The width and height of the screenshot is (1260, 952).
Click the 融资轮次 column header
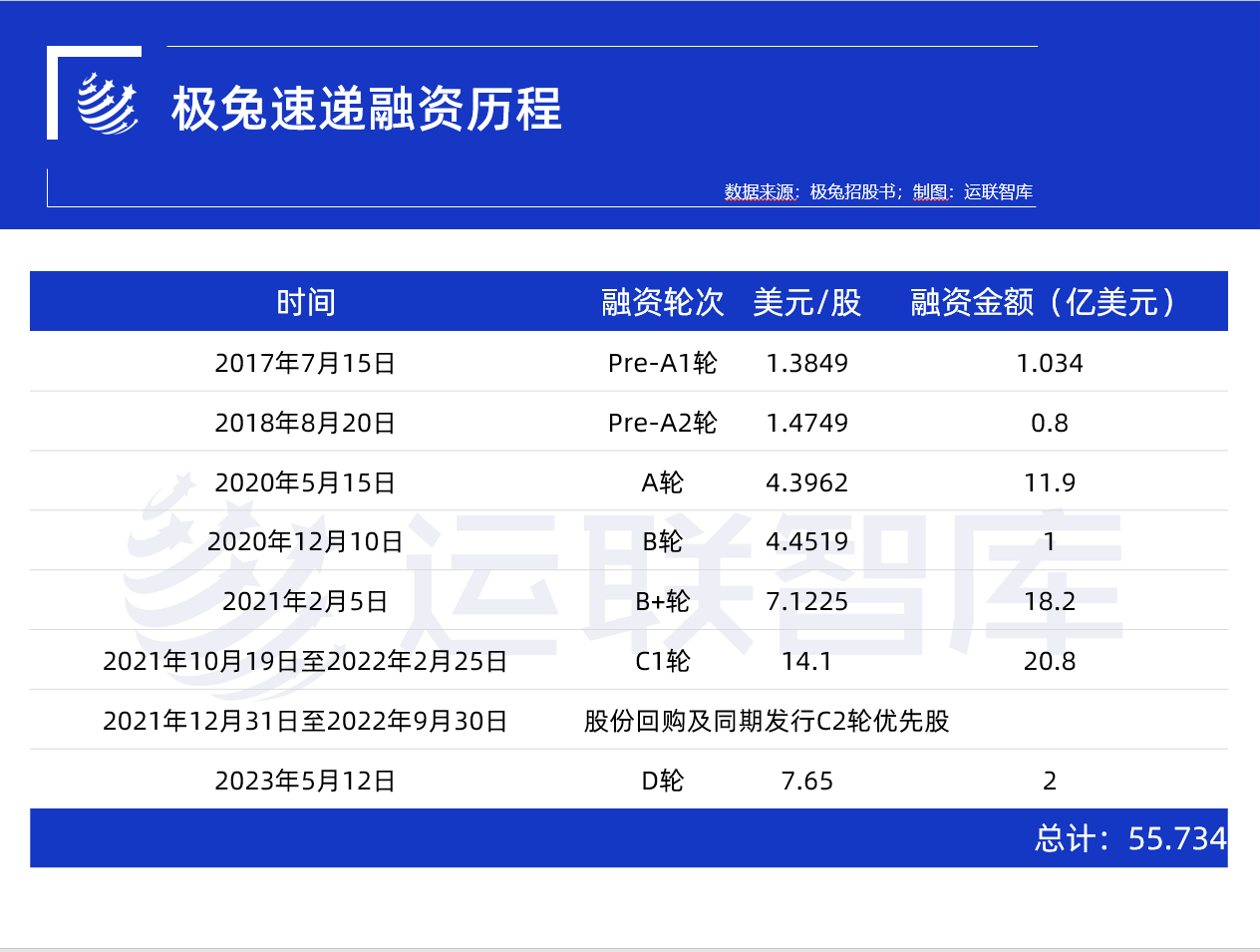(663, 302)
